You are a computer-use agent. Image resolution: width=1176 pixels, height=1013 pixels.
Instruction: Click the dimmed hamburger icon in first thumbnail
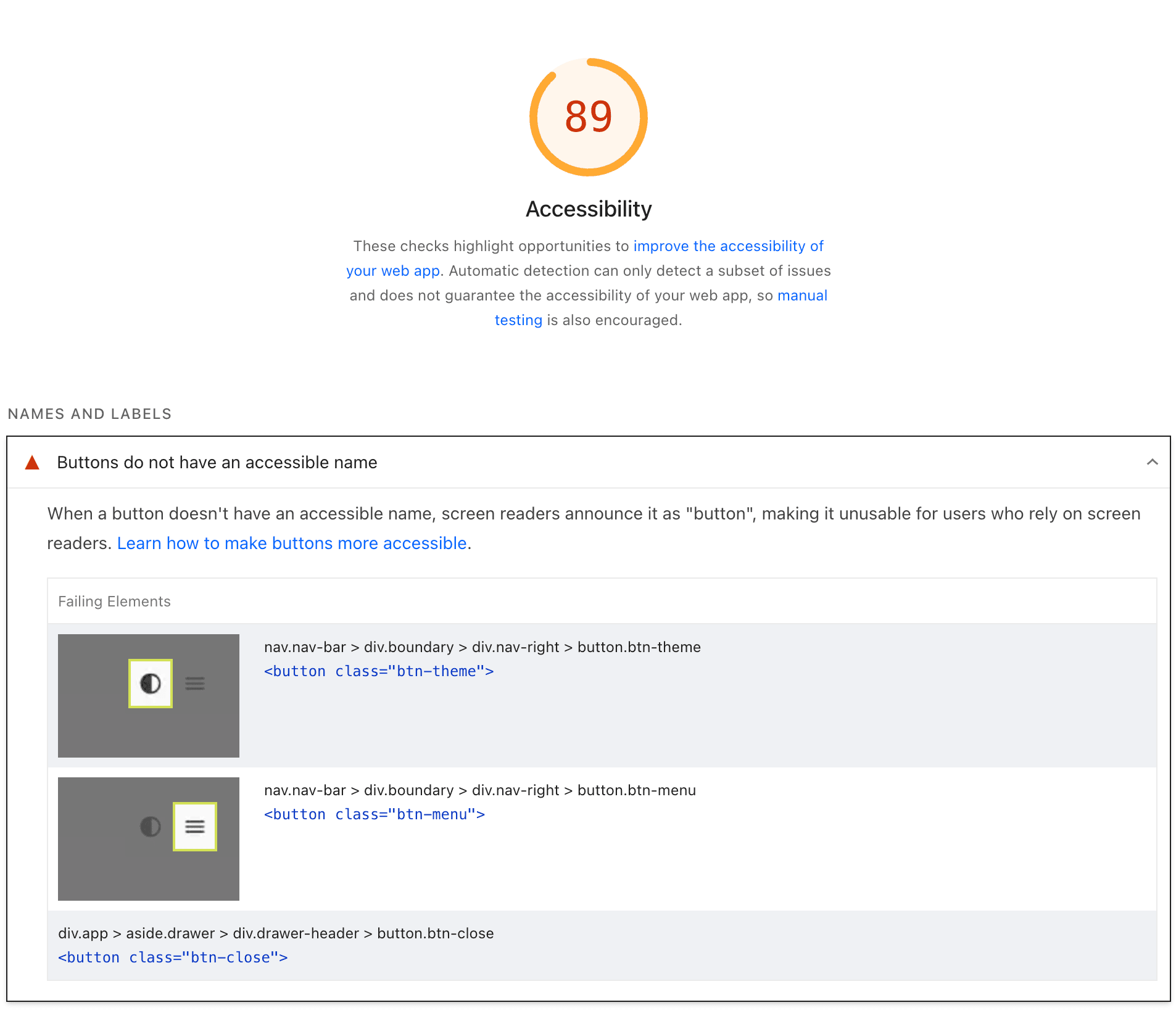(x=195, y=684)
